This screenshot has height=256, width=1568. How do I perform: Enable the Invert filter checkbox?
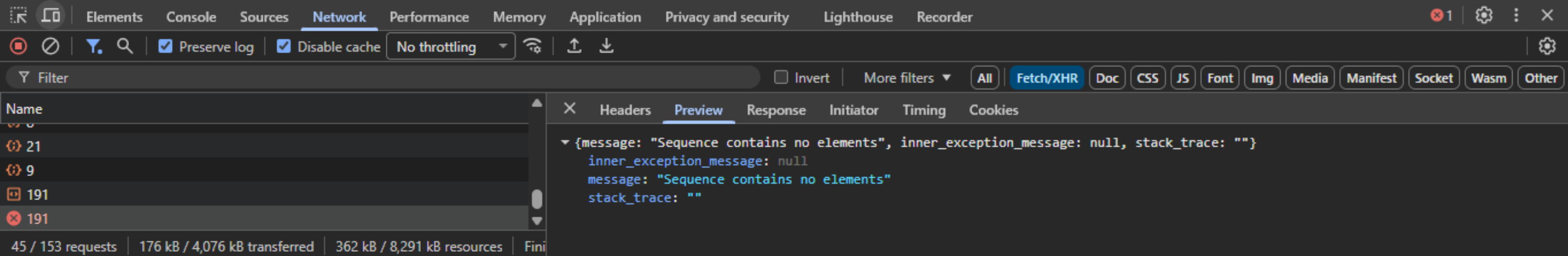tap(781, 78)
